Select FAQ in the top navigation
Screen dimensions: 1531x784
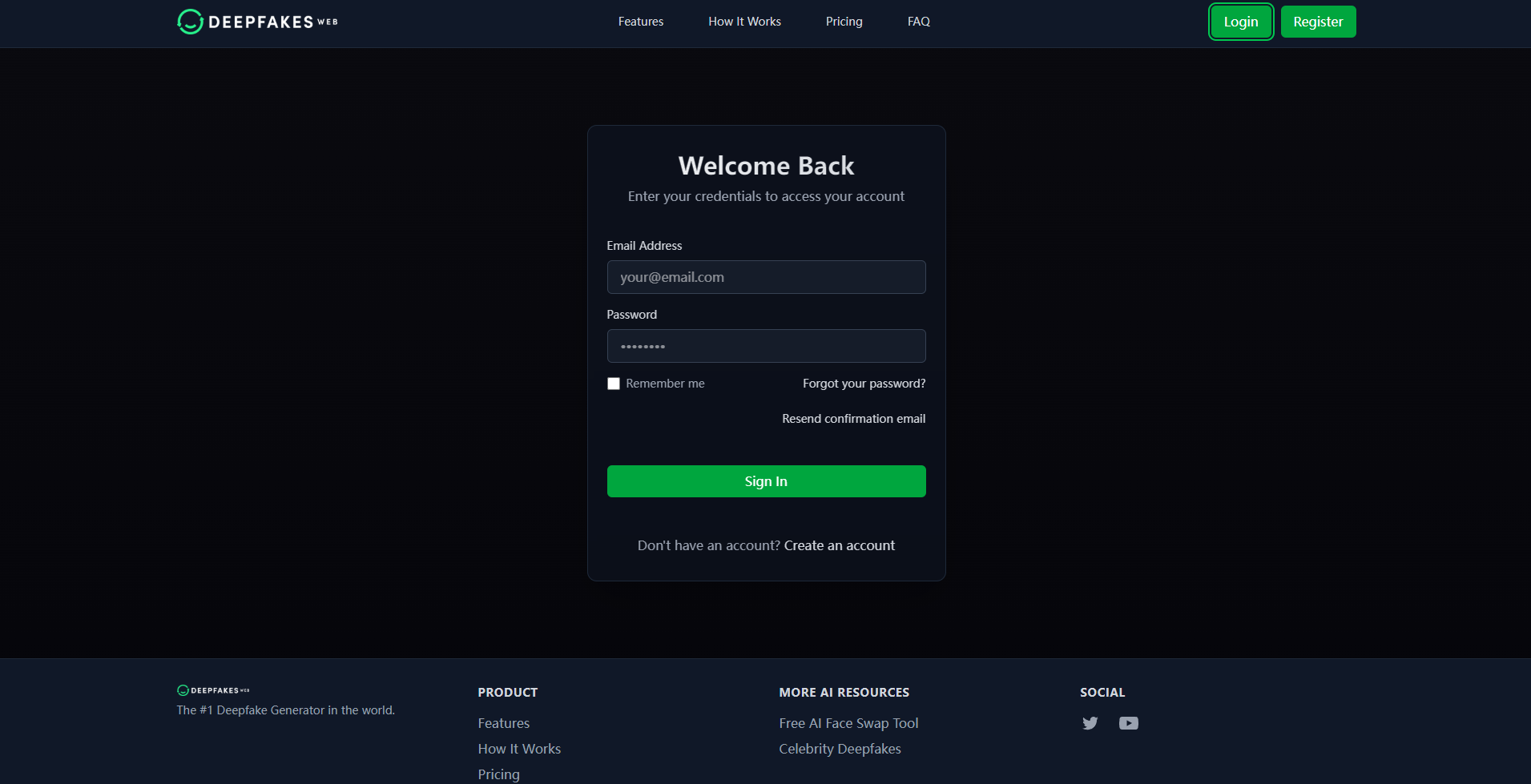pos(918,22)
